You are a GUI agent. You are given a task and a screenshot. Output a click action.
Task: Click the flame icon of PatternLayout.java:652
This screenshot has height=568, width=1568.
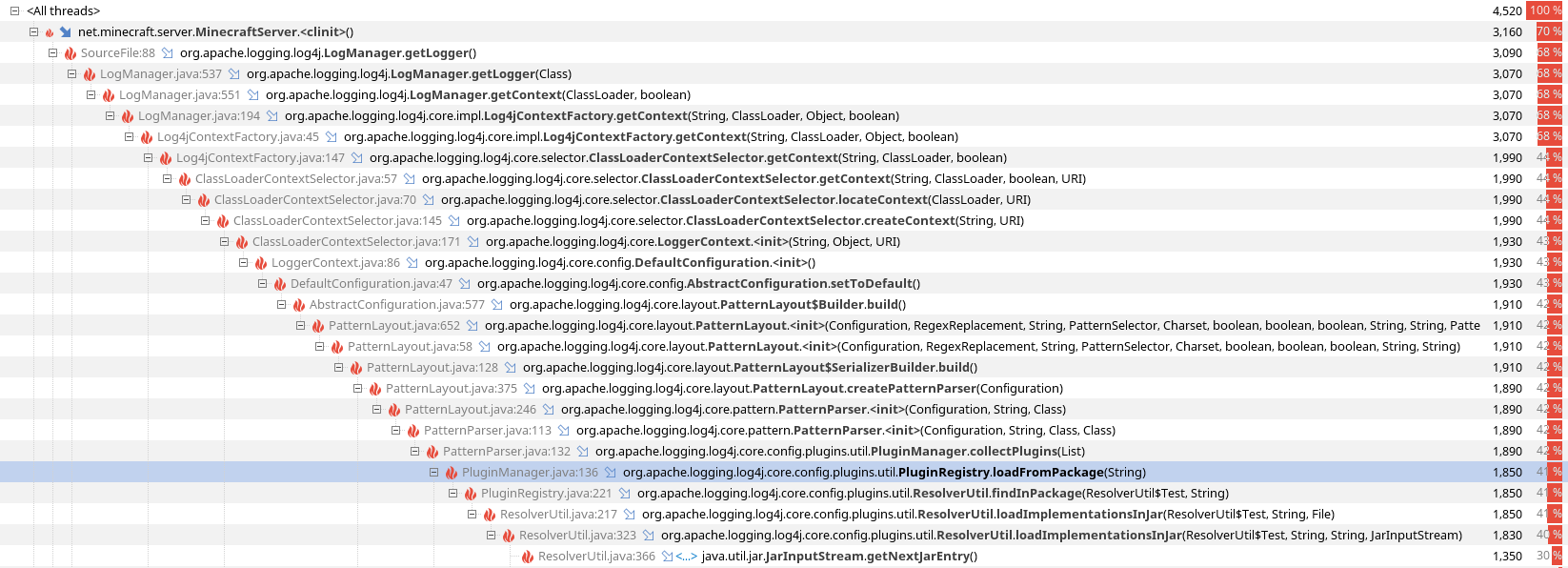318,326
